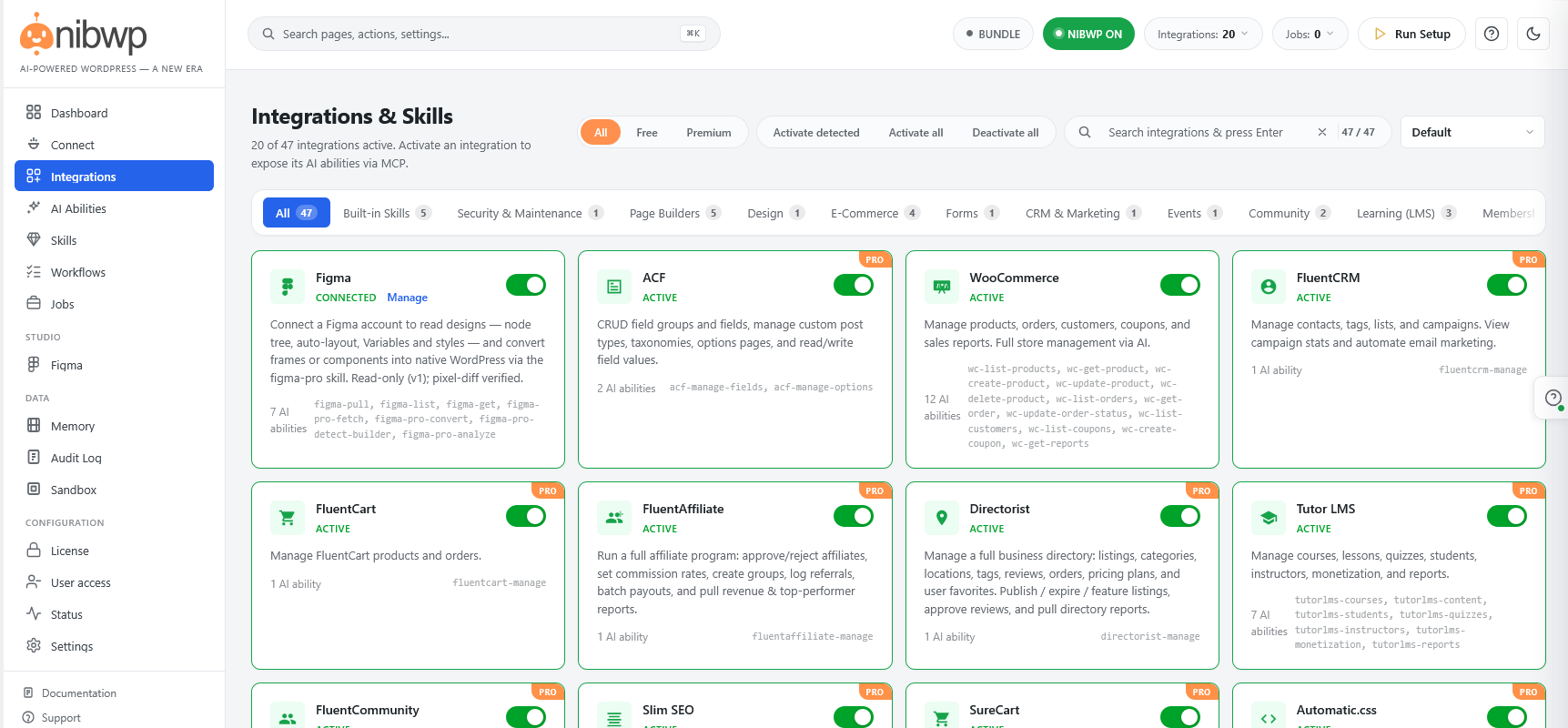Toggle the SureCart switch

click(x=1180, y=717)
